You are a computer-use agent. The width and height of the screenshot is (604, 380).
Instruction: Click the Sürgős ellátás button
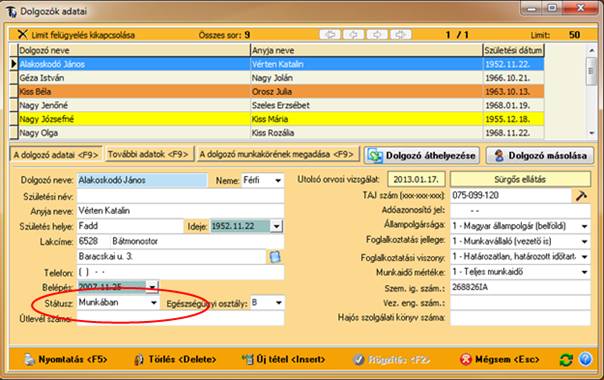520,179
